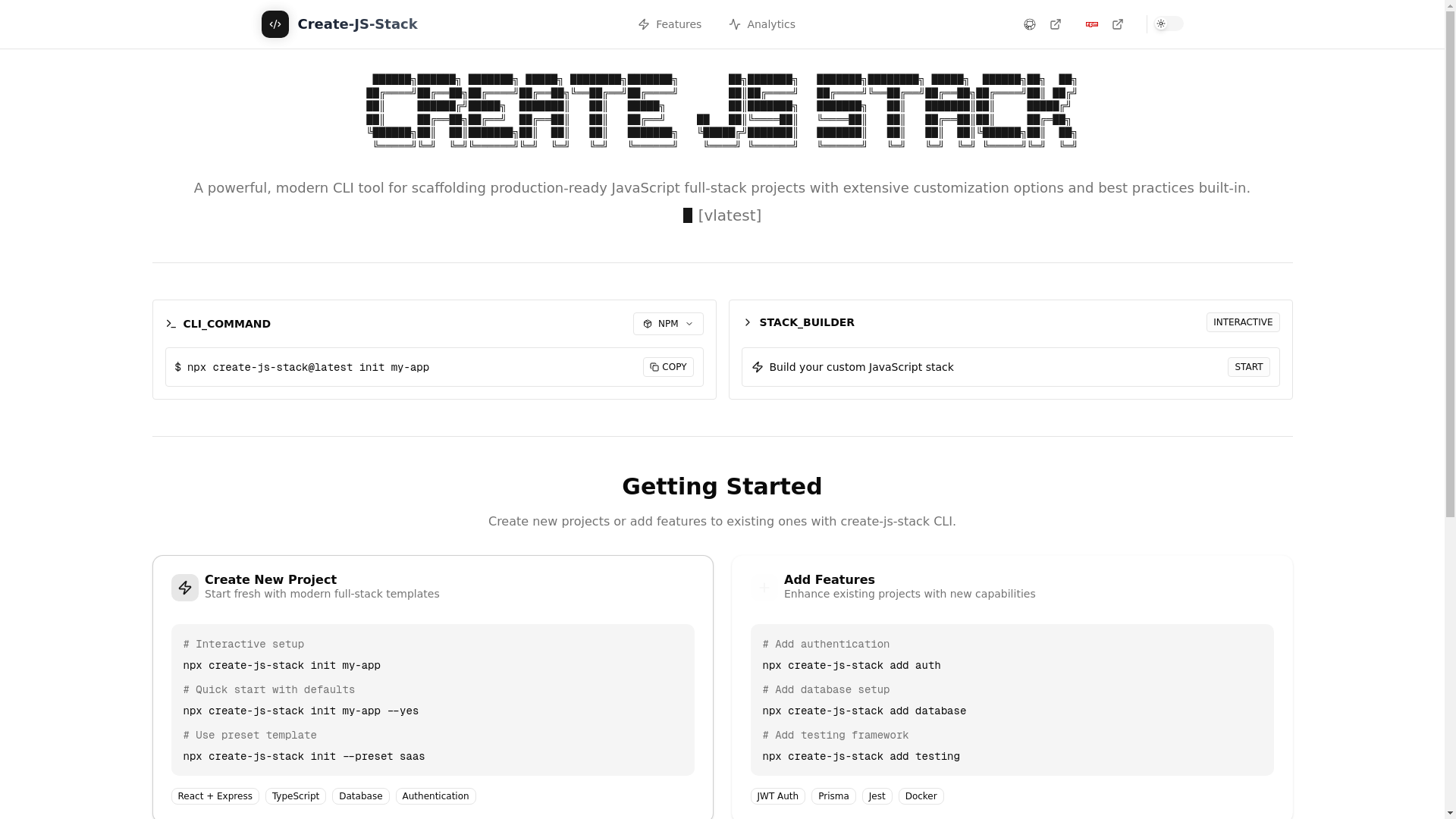Click the Jest tag
The image size is (1456, 819).
click(877, 796)
